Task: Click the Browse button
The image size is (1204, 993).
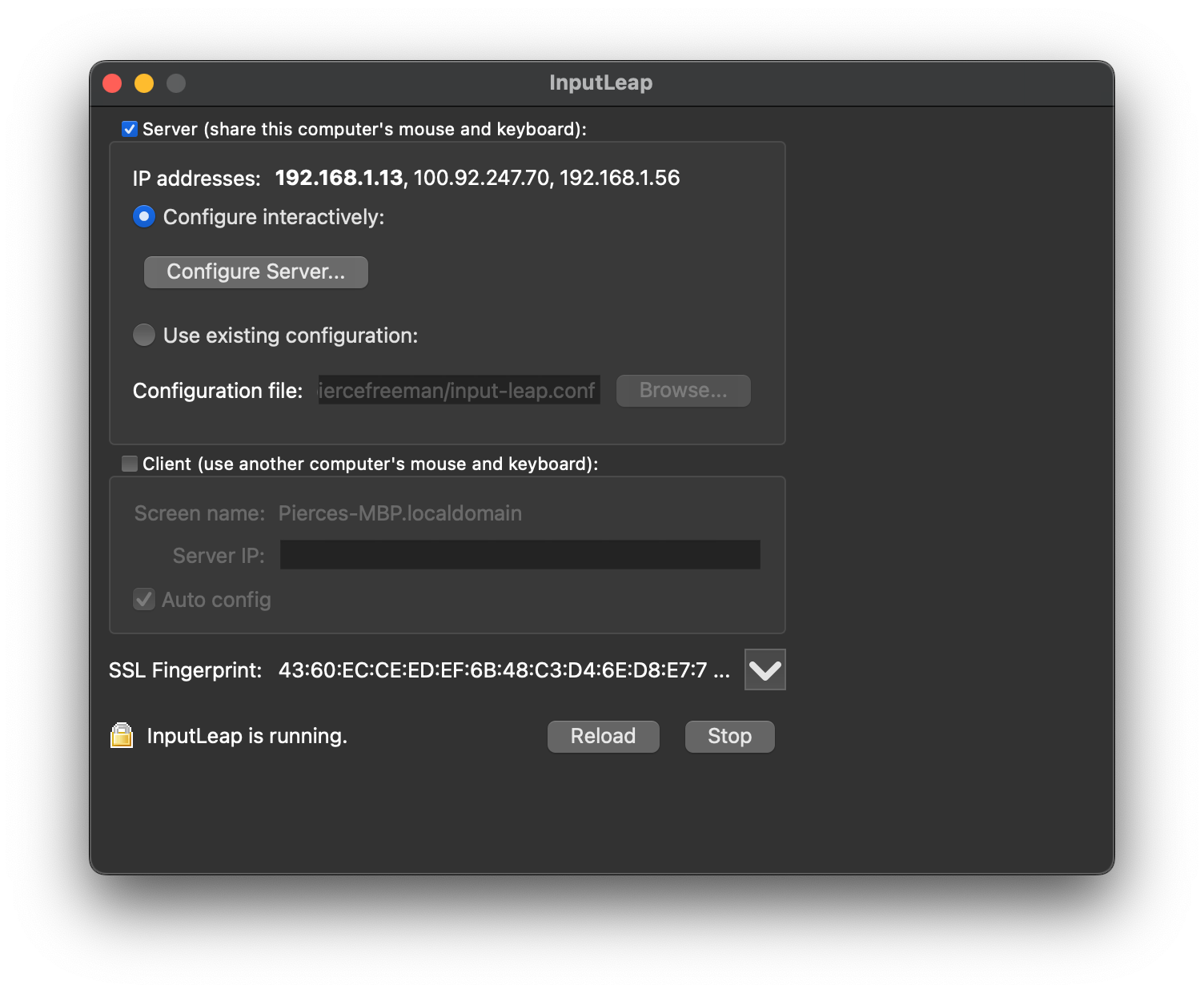Action: point(684,391)
